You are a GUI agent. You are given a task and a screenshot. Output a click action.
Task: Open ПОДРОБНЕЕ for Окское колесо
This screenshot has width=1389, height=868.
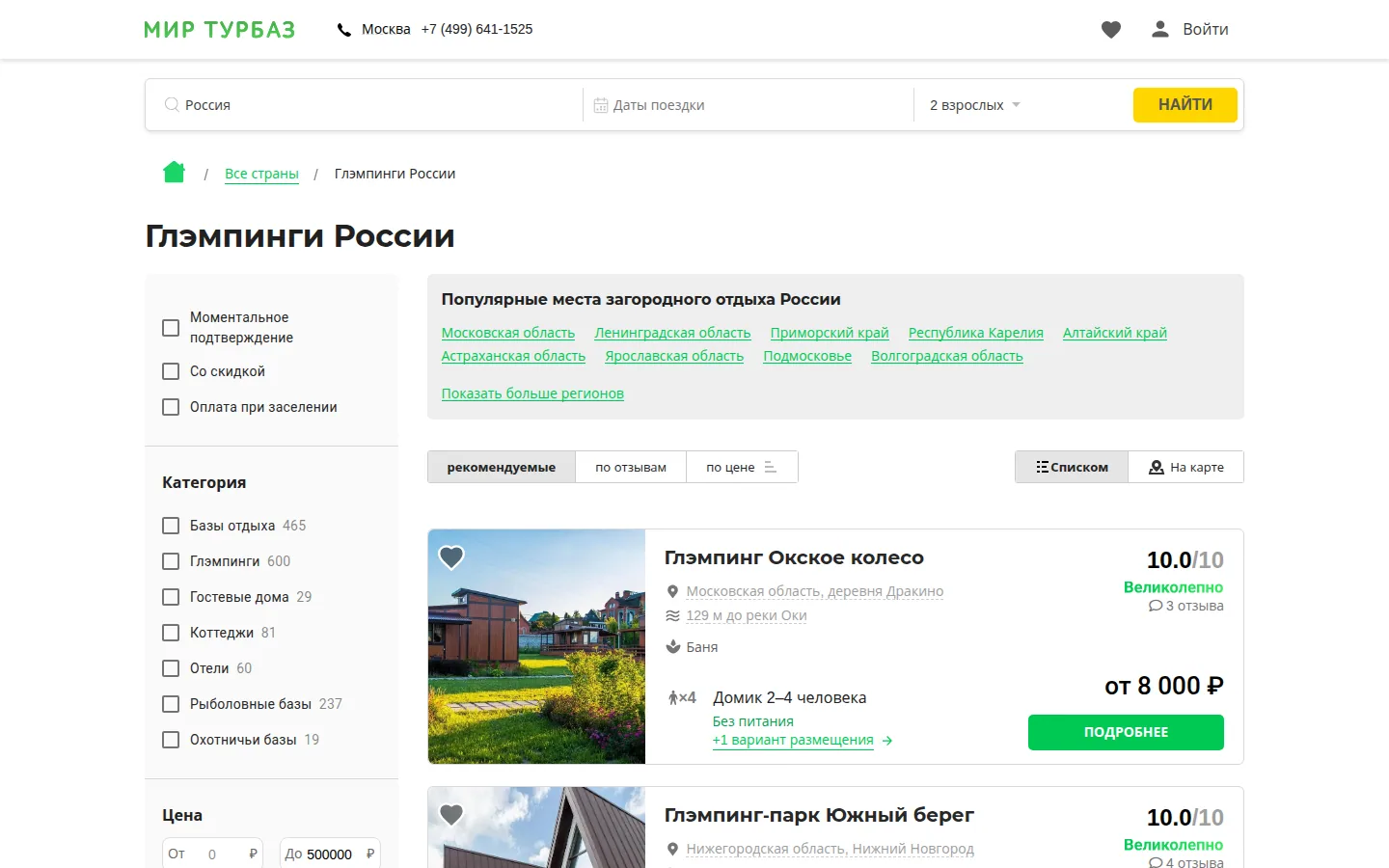1126,732
